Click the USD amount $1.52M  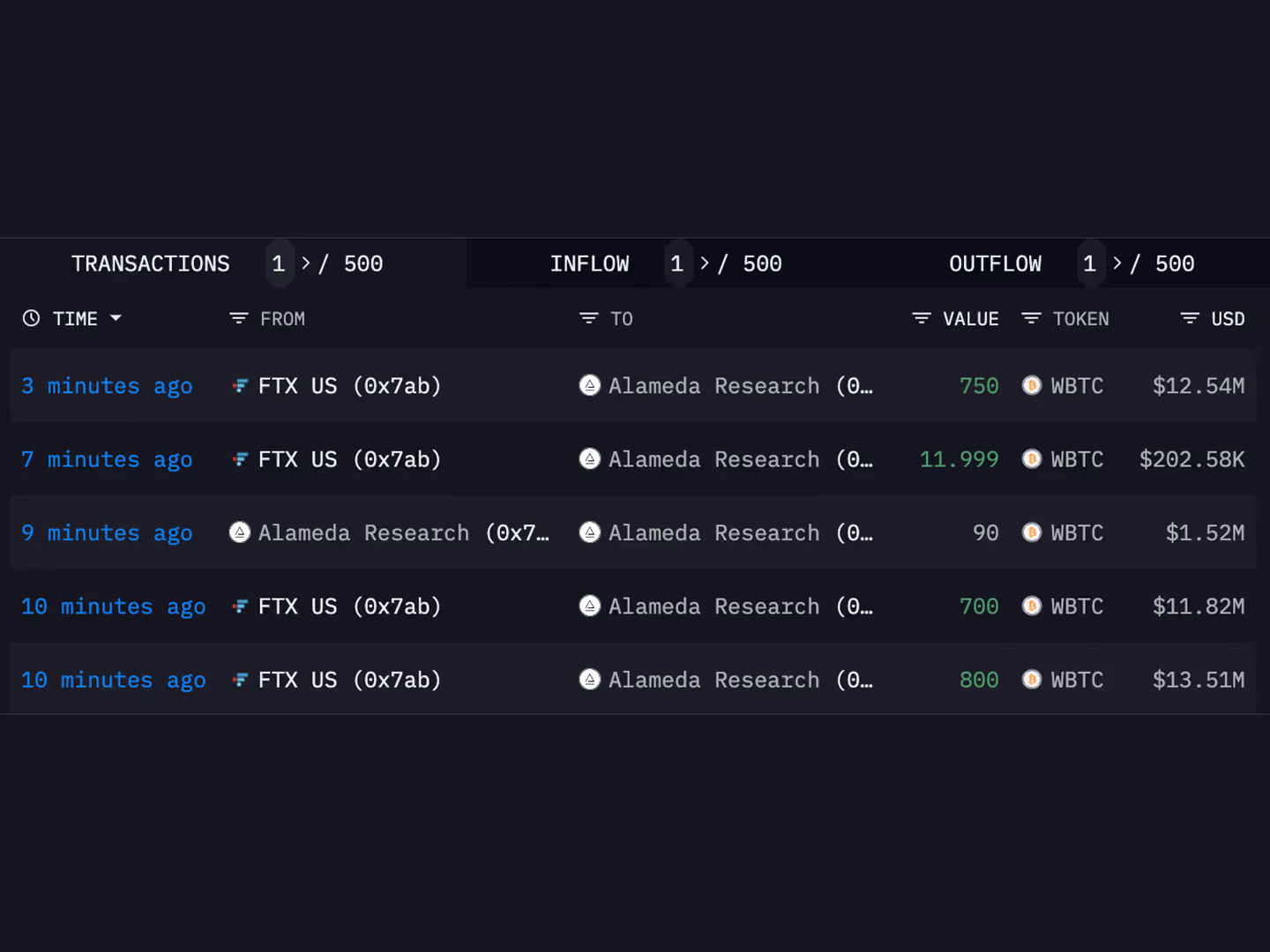[1206, 533]
